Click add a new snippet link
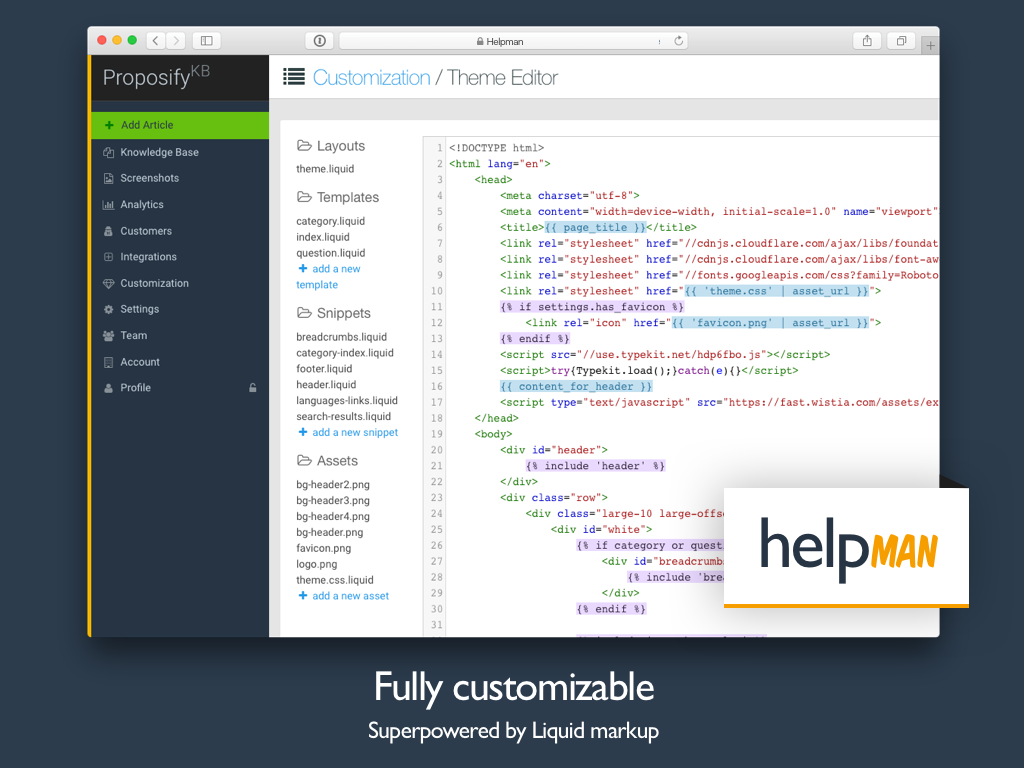This screenshot has height=768, width=1024. tap(348, 432)
